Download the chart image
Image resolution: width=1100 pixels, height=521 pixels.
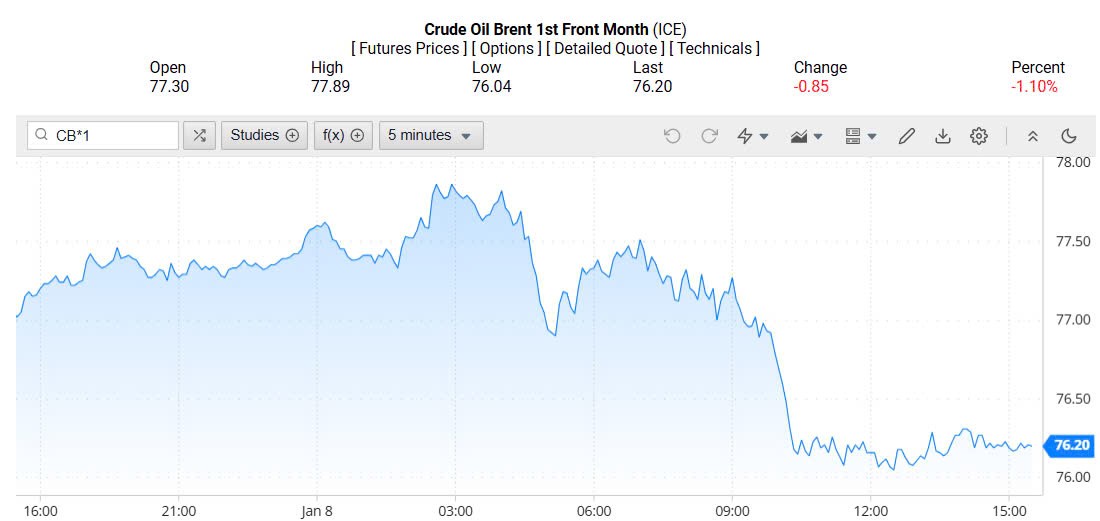click(942, 136)
